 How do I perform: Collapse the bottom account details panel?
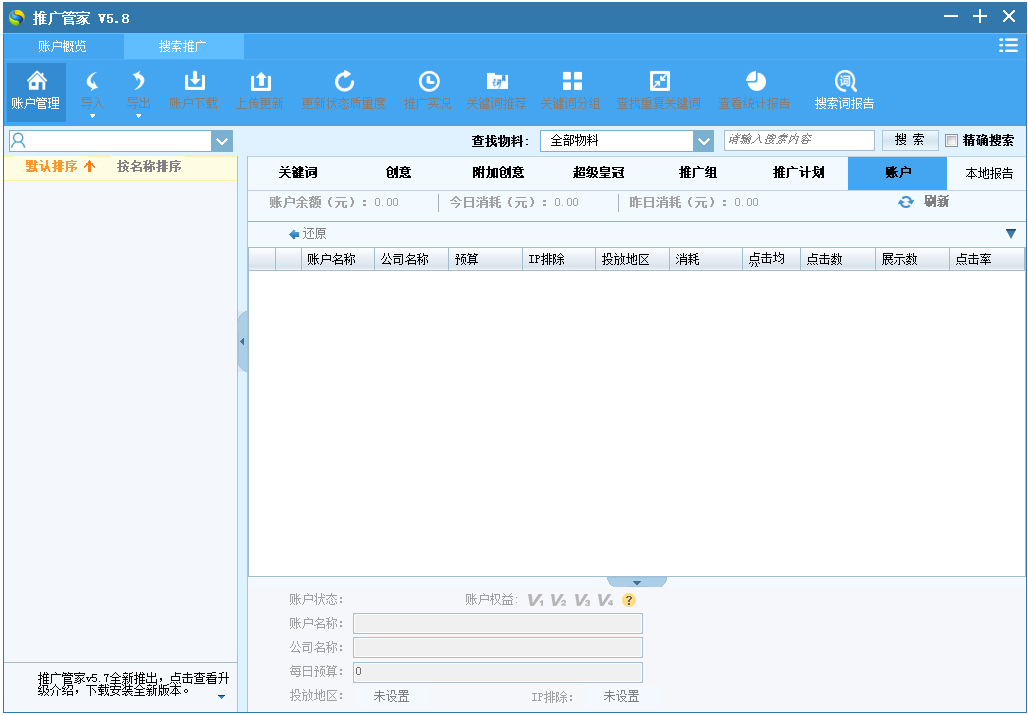pyautogui.click(x=637, y=582)
